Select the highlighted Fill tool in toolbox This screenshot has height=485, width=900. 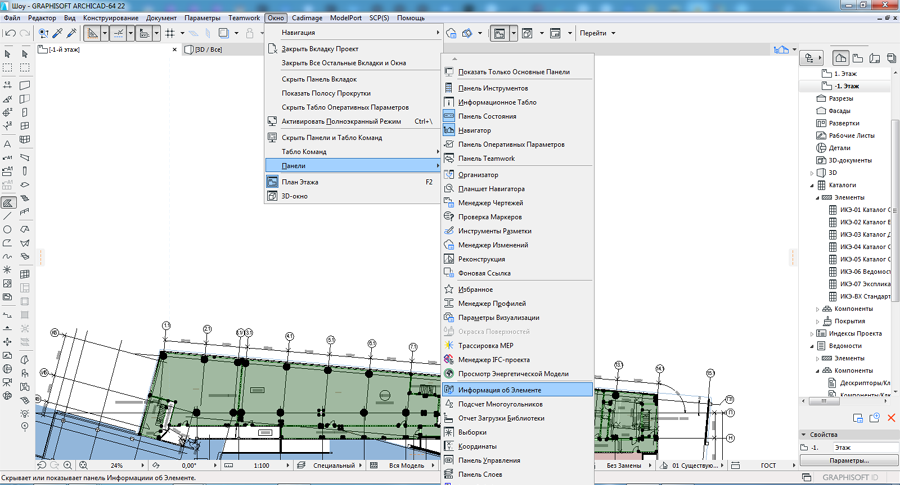click(x=8, y=203)
